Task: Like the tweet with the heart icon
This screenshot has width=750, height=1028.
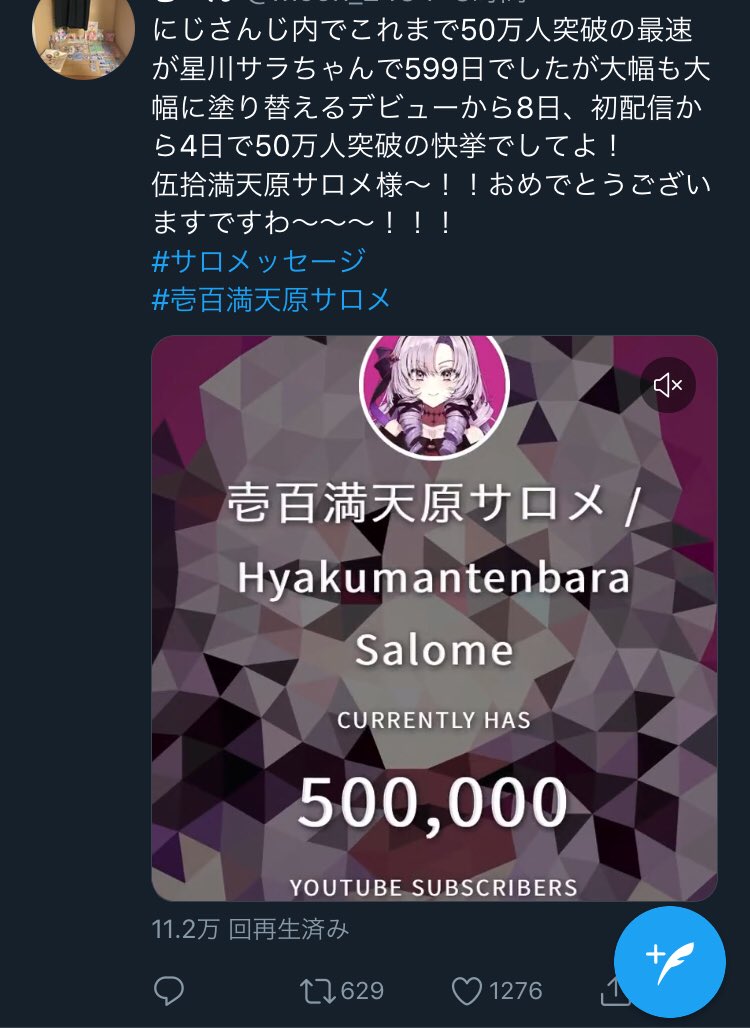Action: (x=467, y=991)
